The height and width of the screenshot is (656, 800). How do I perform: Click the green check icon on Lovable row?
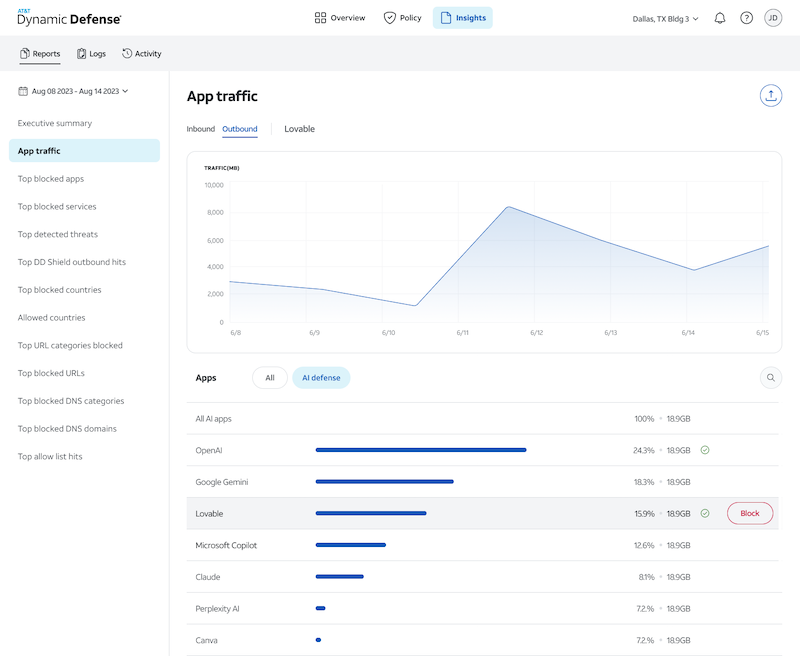705,513
